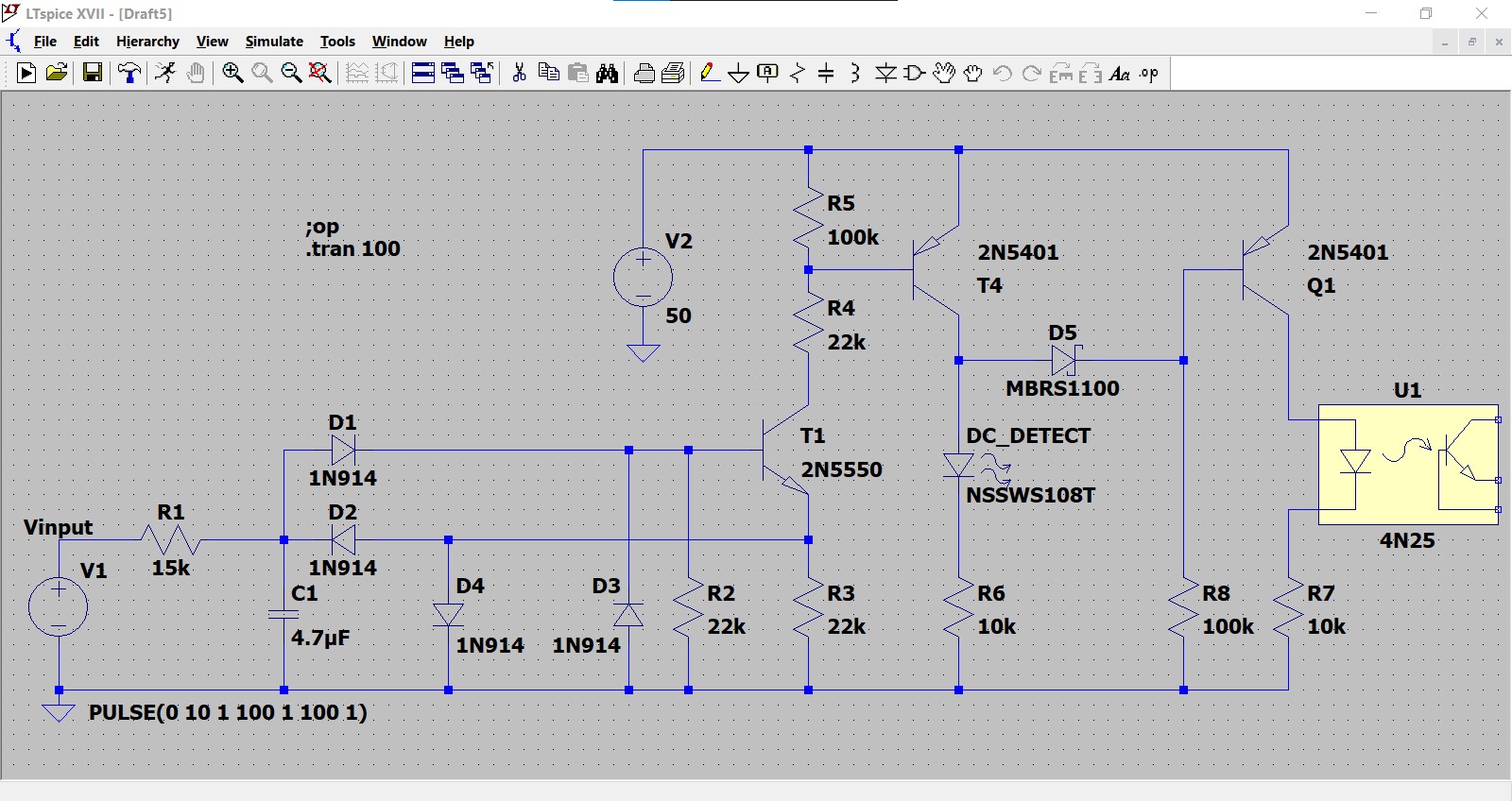Select the SPICE directive '.op' tool
Viewport: 1512px width, 801px height.
click(x=1149, y=73)
